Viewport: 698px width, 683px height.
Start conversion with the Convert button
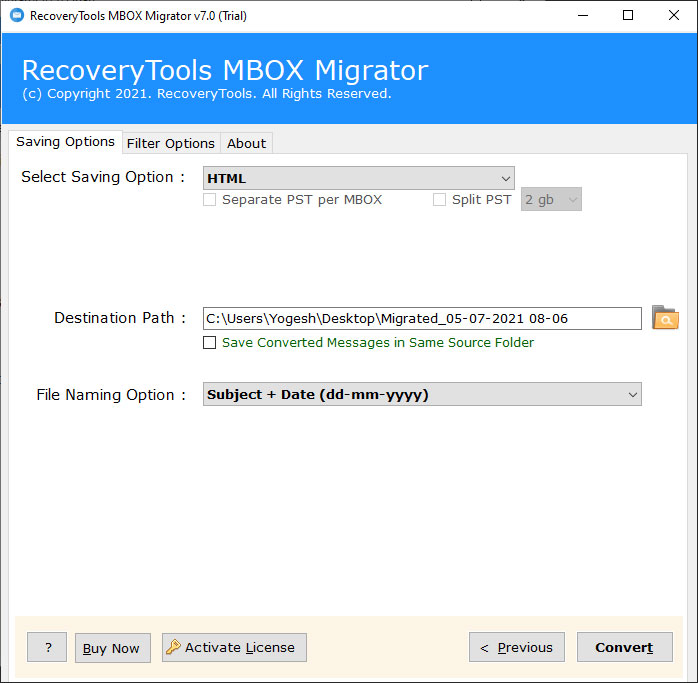click(x=625, y=647)
